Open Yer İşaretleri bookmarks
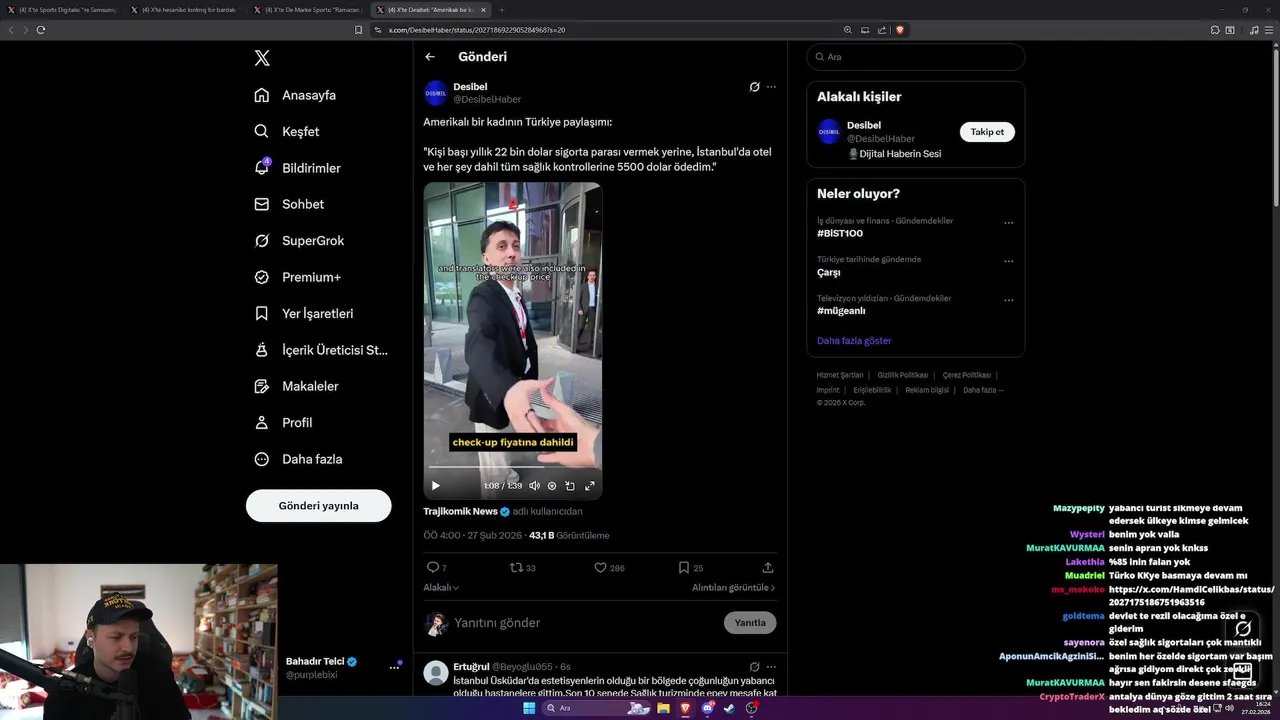This screenshot has width=1280, height=720. click(x=303, y=313)
